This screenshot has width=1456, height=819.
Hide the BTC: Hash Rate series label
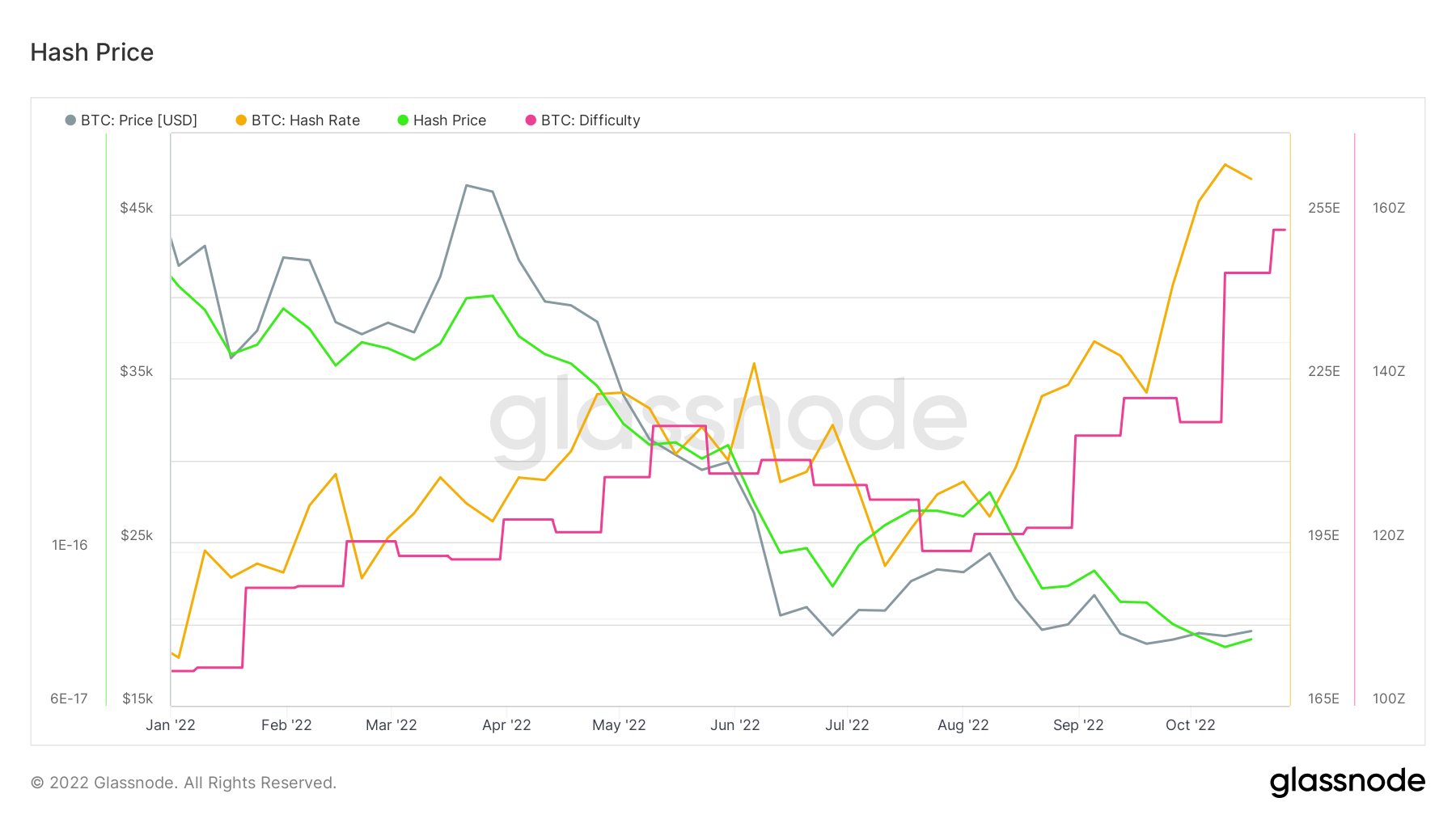coord(306,120)
